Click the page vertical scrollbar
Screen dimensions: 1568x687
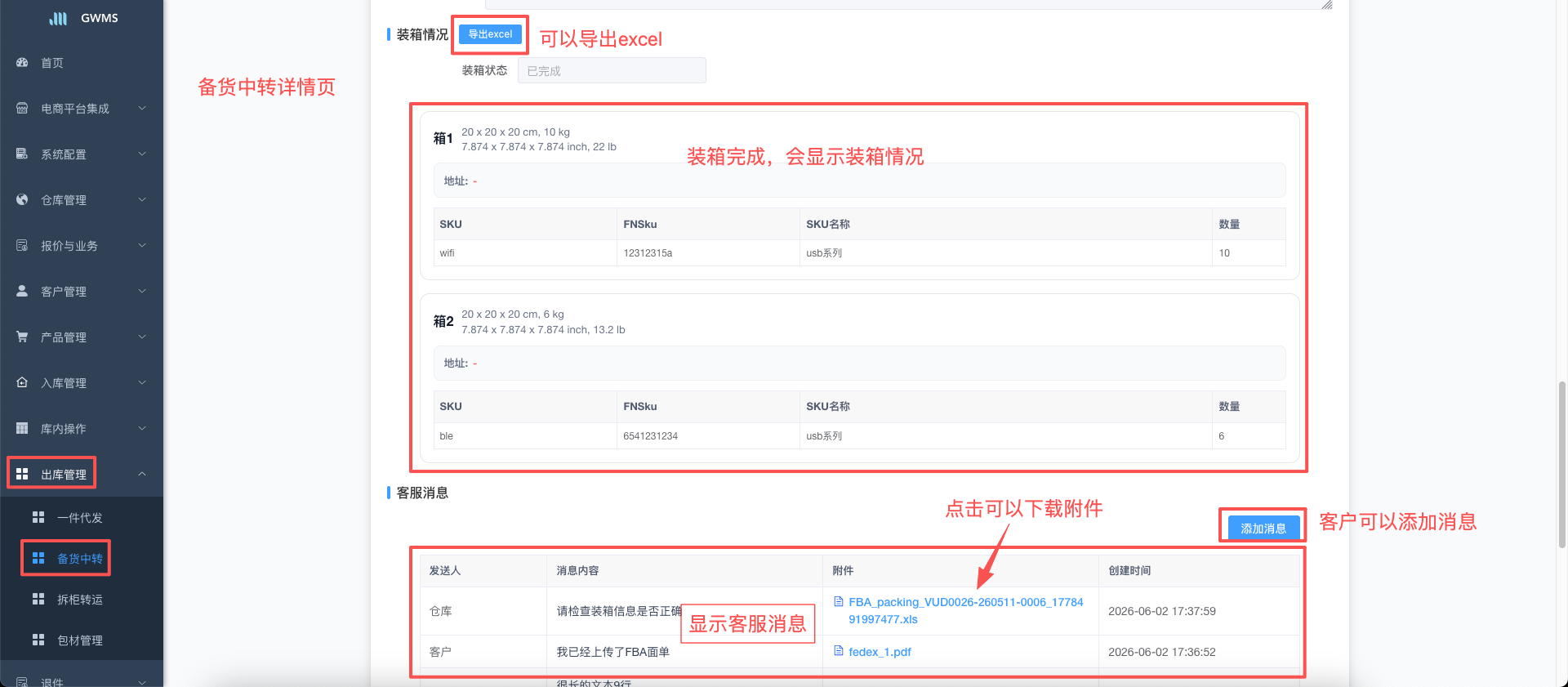(1562, 464)
